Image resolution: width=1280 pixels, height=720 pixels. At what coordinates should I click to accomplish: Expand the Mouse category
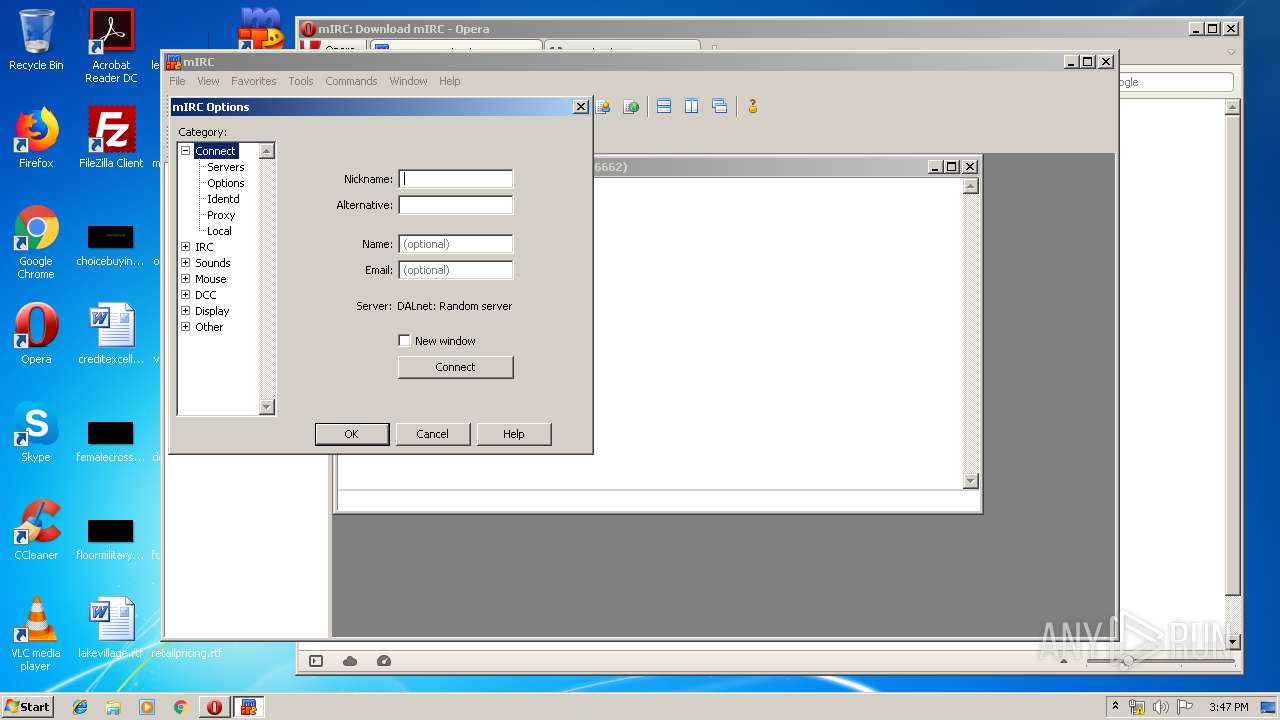[185, 279]
